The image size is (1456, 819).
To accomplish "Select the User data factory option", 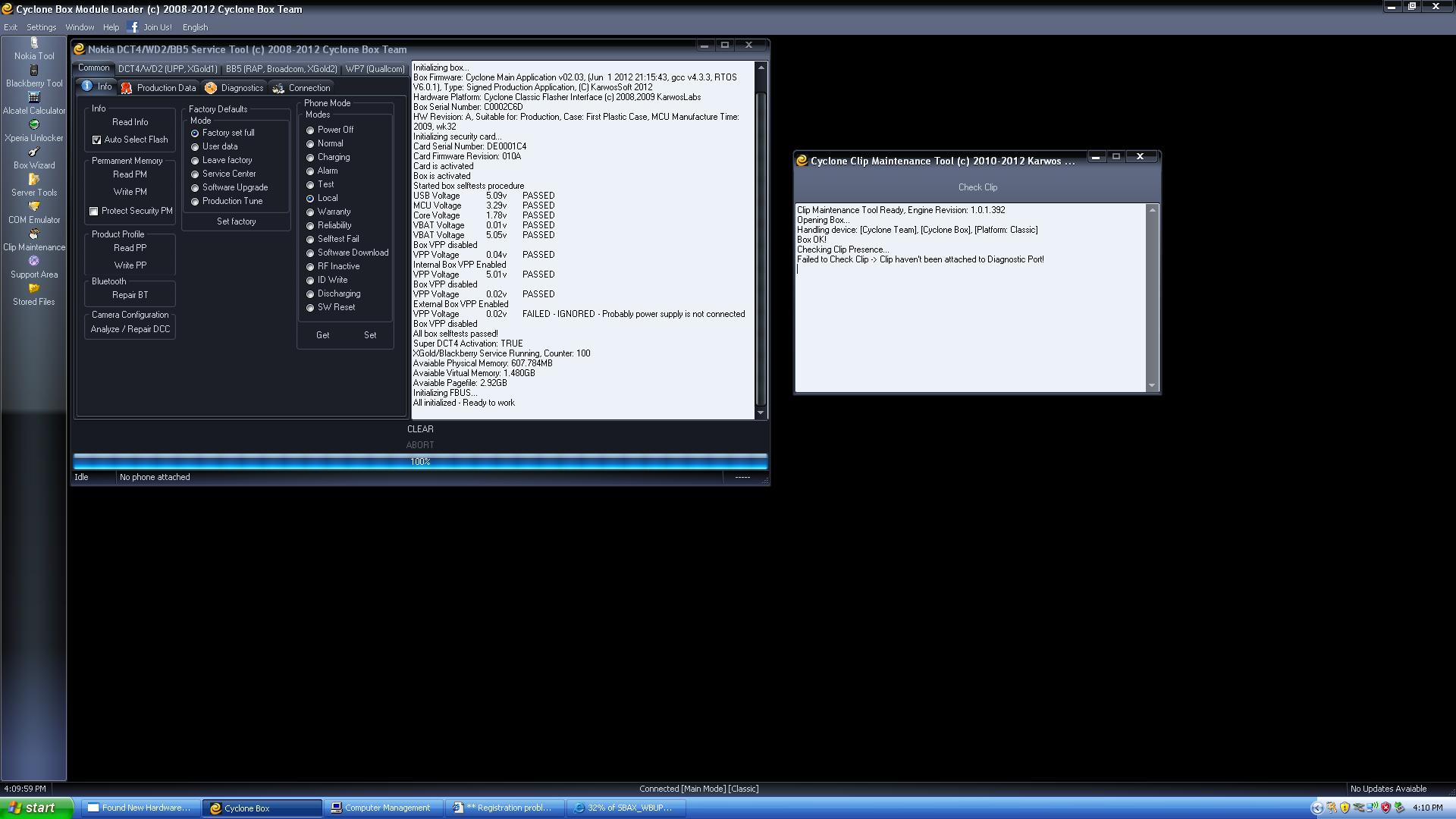I will [195, 147].
